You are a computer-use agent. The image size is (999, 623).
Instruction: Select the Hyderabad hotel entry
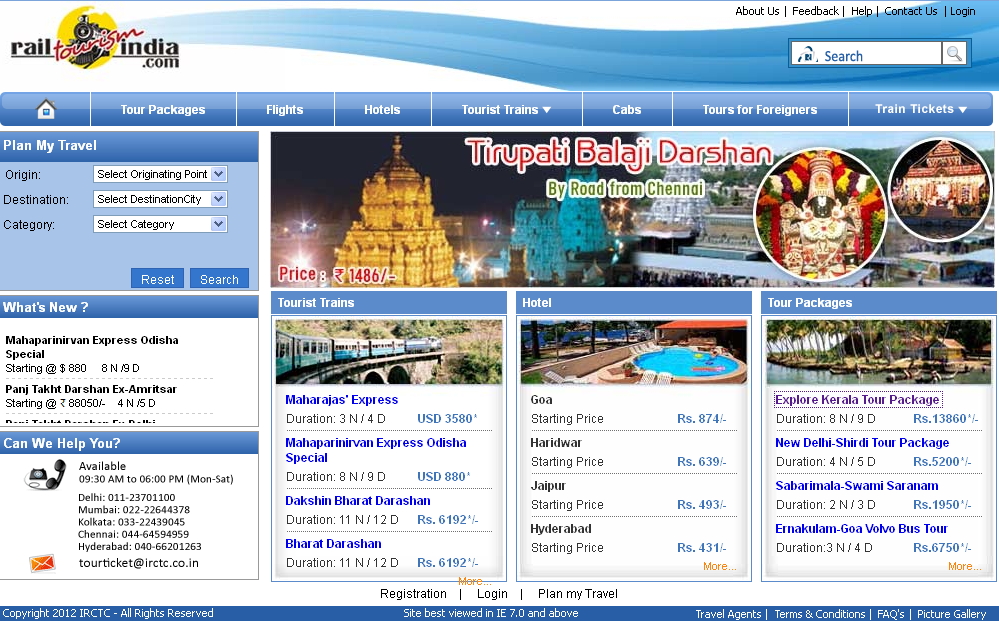coord(561,528)
